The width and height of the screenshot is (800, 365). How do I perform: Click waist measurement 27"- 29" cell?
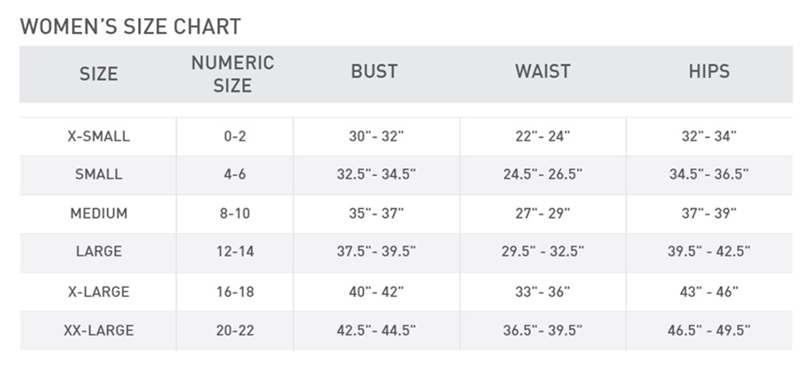point(543,213)
